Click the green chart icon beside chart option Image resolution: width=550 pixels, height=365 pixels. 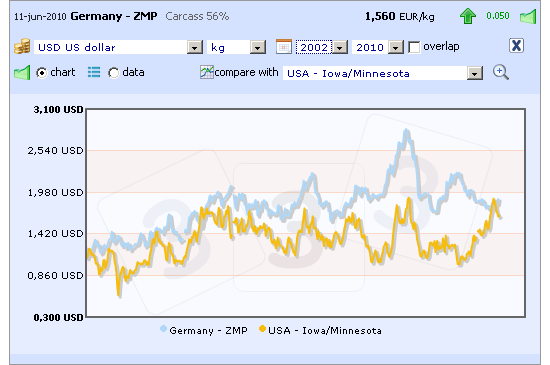coord(22,73)
